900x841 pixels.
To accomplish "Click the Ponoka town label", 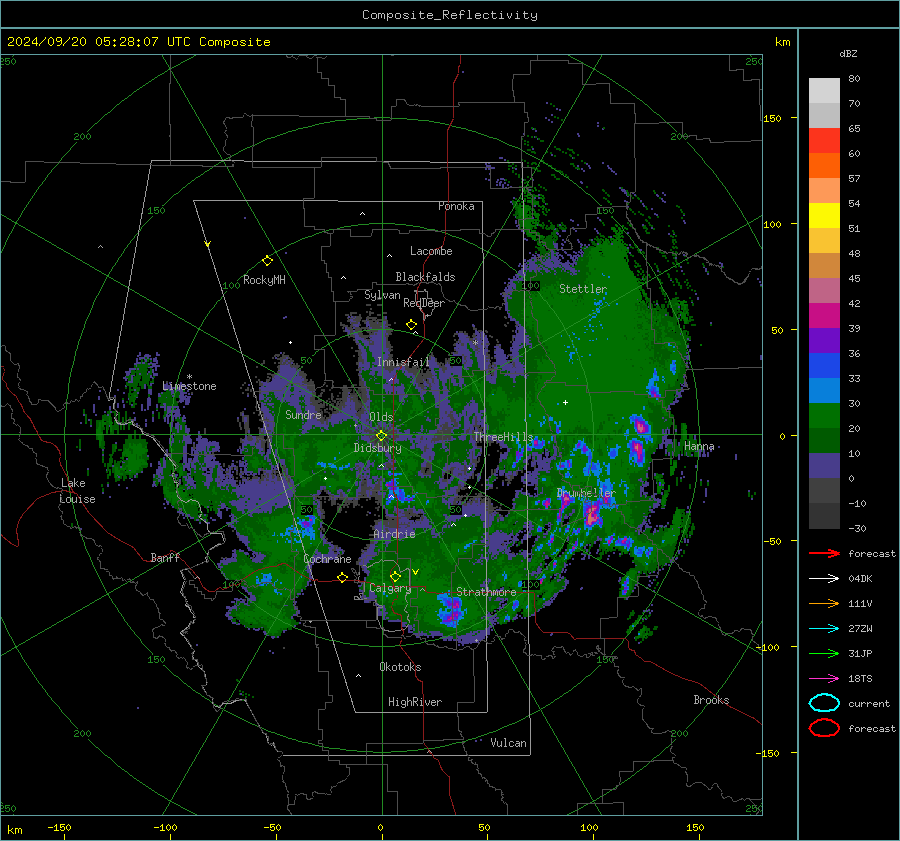I will point(456,206).
